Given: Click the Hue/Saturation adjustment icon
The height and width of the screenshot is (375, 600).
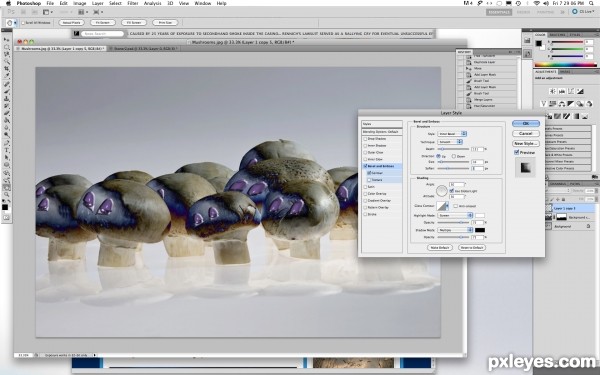Looking at the screenshot, I should 553,104.
